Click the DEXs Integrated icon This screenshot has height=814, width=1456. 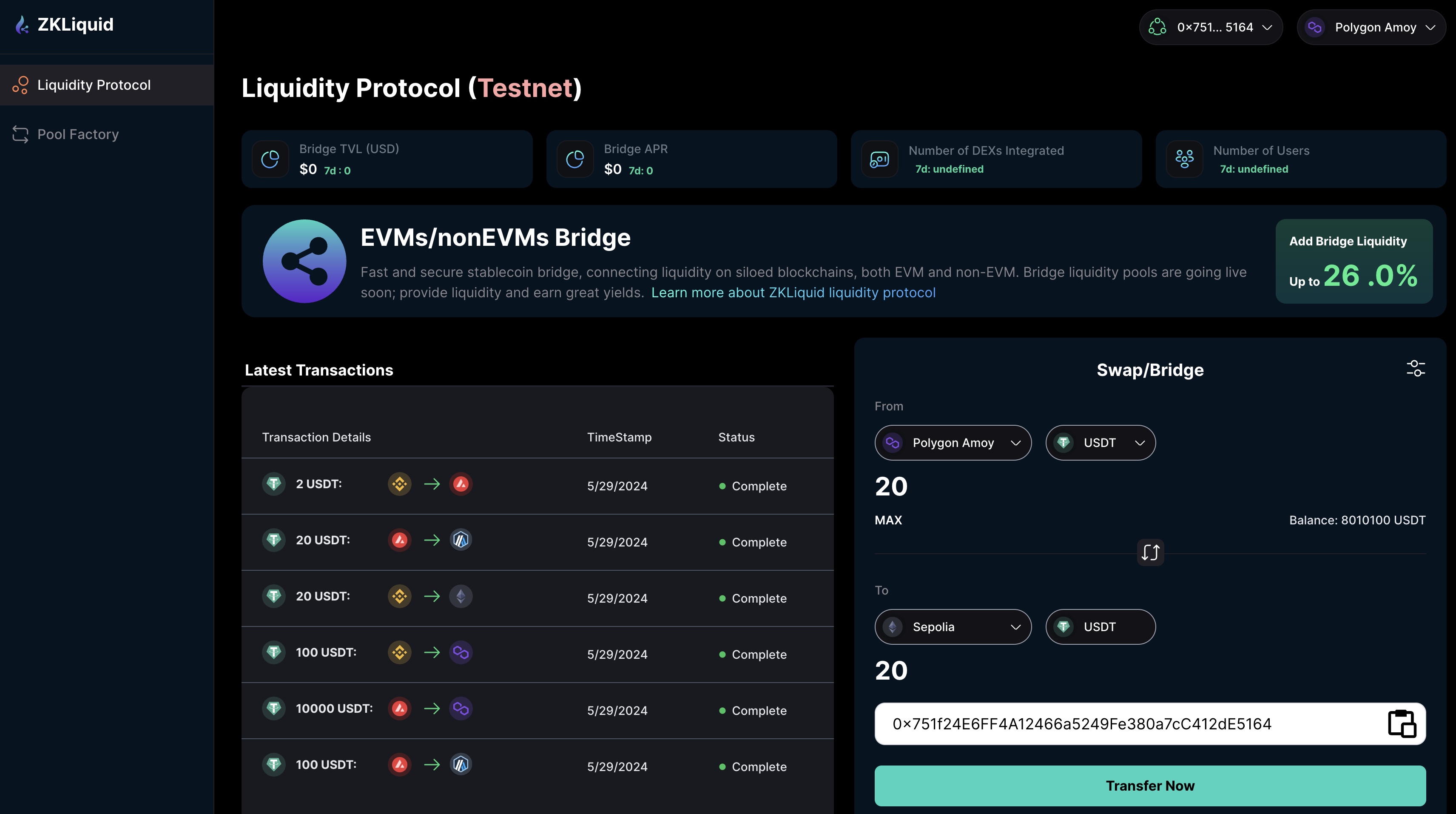coord(879,159)
